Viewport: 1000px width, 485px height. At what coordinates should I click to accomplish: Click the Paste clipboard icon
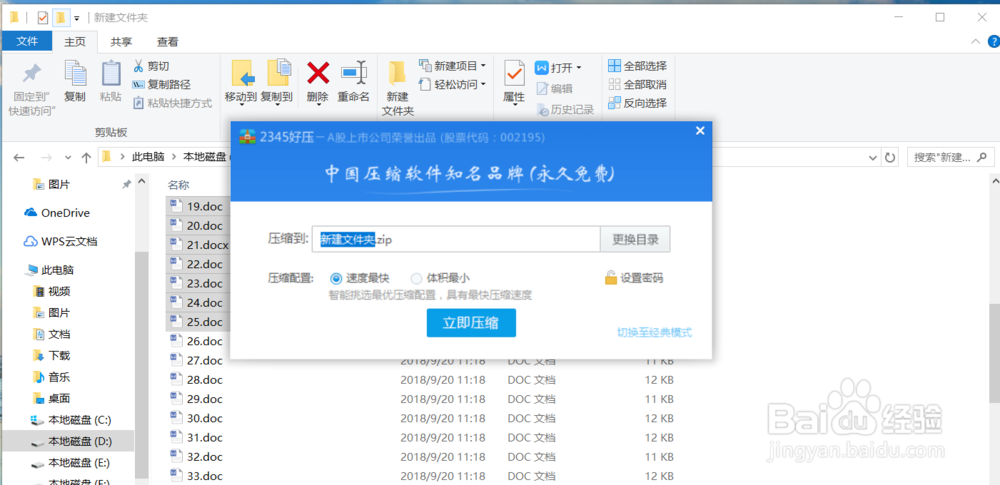point(110,74)
